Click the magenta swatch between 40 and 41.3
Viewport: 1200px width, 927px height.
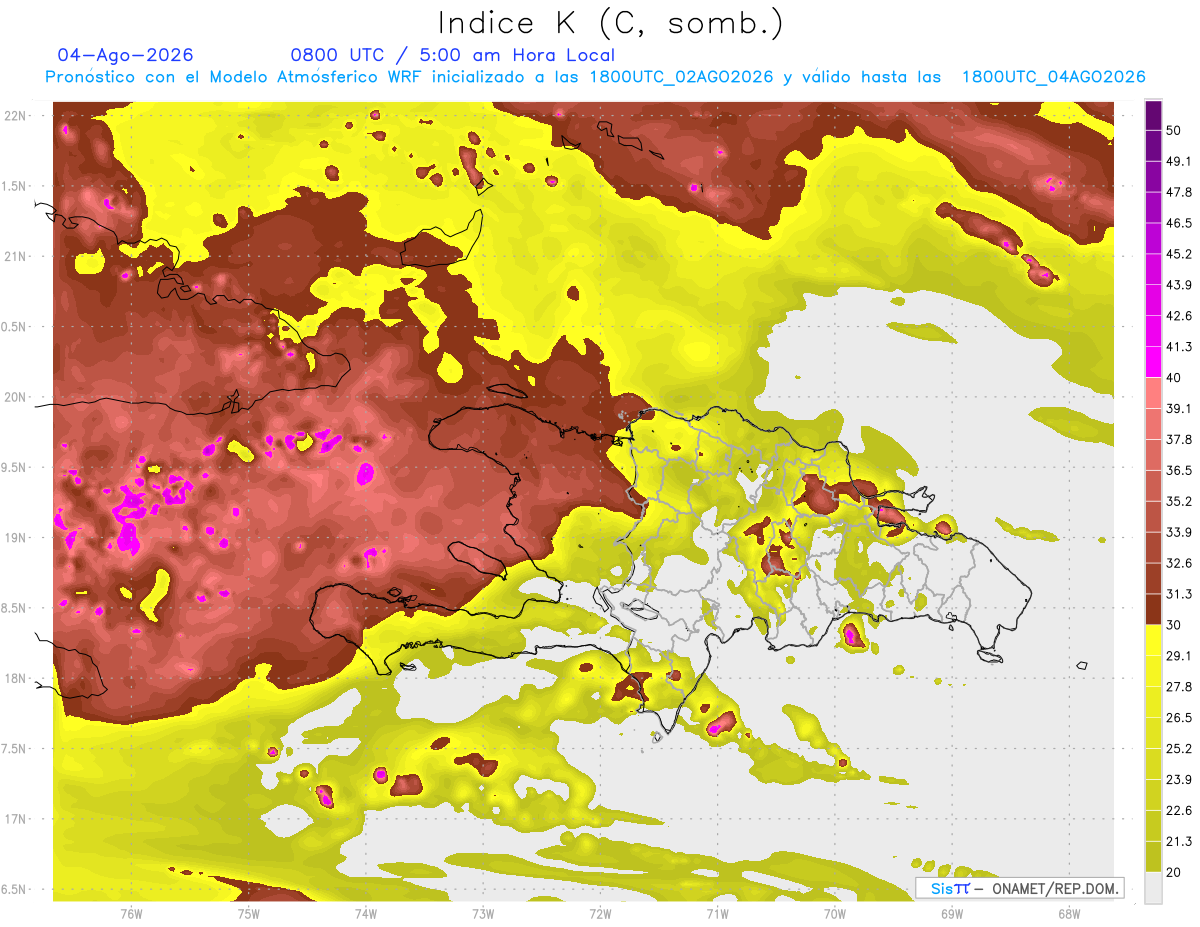point(1153,361)
